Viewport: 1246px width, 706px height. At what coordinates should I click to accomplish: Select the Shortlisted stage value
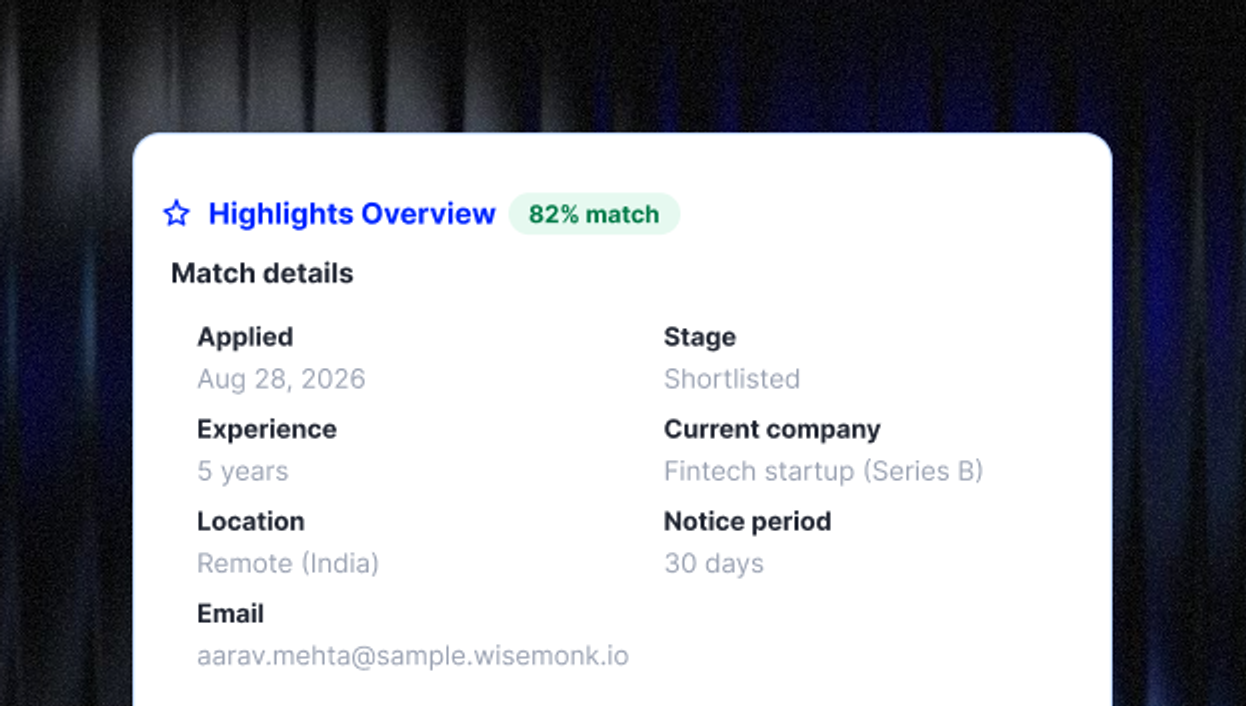click(x=732, y=379)
